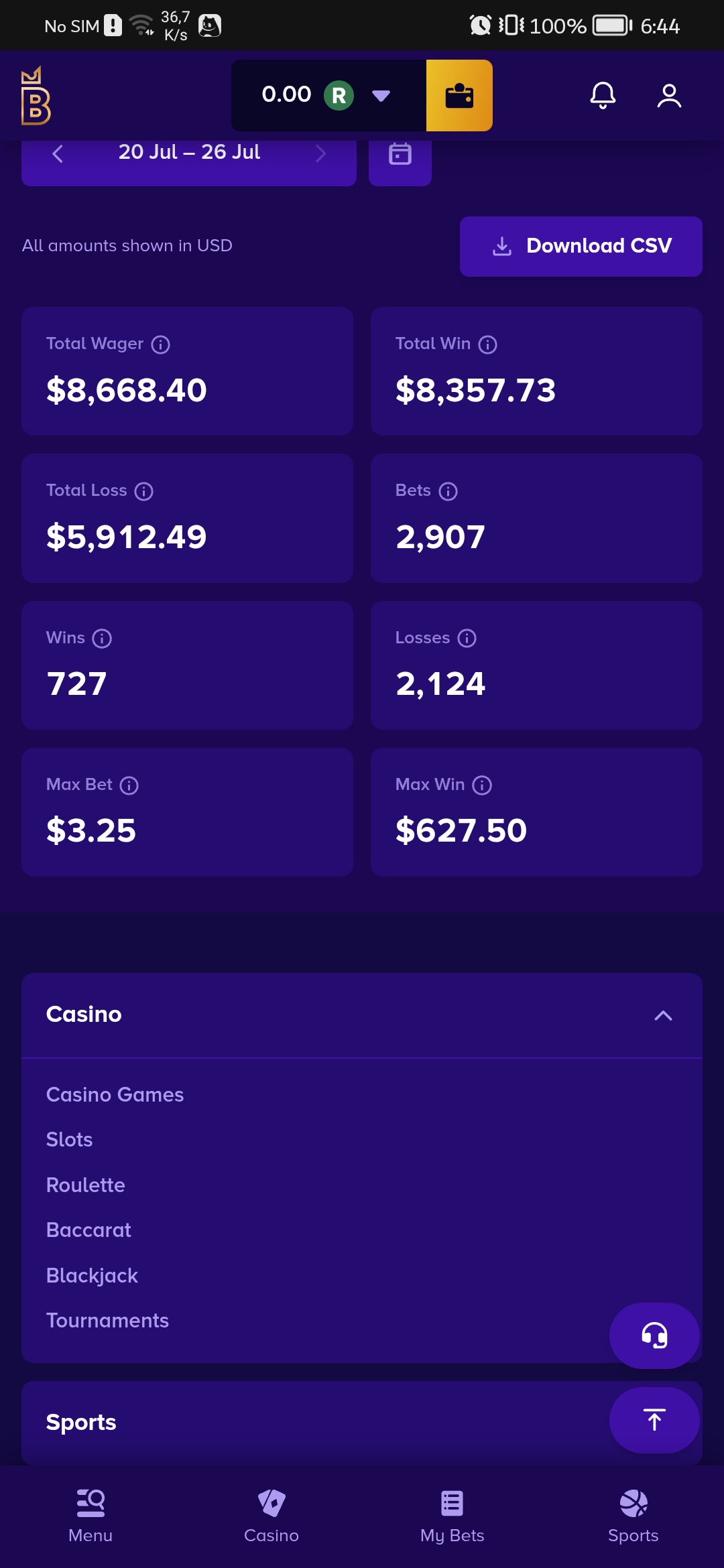Screen dimensions: 724x1568
Task: Open the Tournaments link
Action: [x=107, y=1320]
